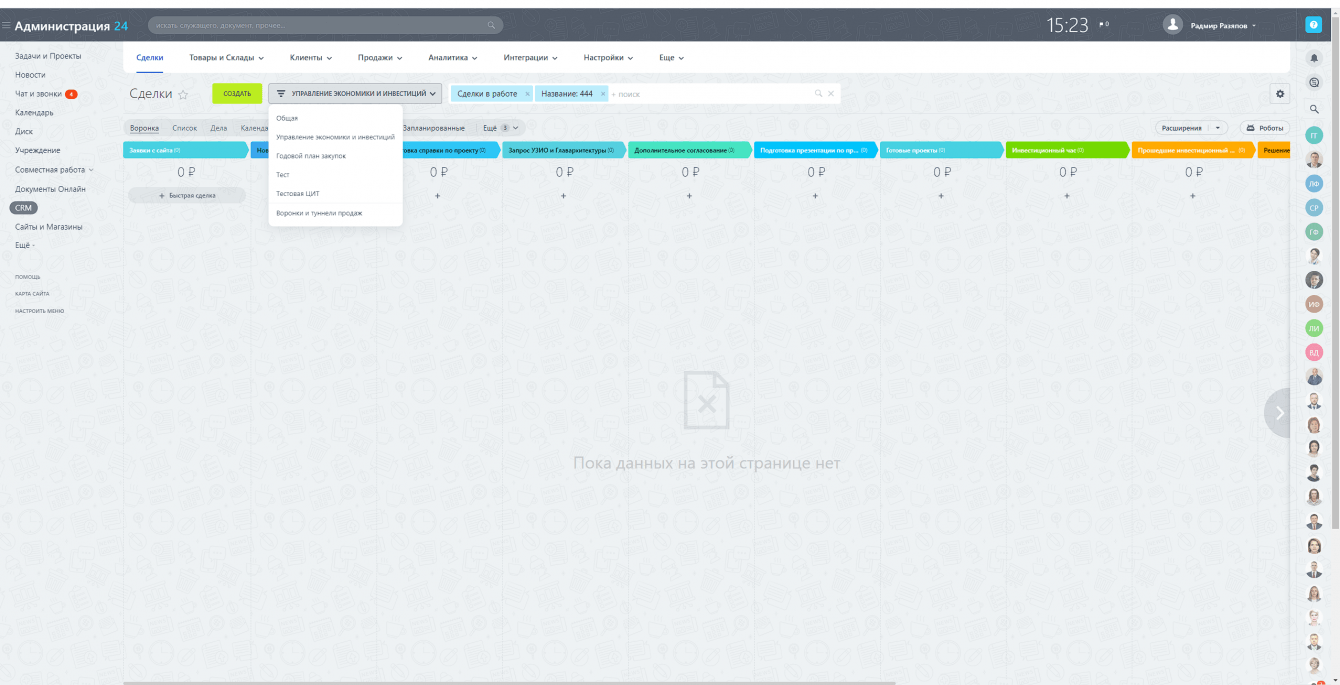Screen dimensions: 1340x685
Task: Click the right arrow to scroll the kanban
Action: (1278, 413)
